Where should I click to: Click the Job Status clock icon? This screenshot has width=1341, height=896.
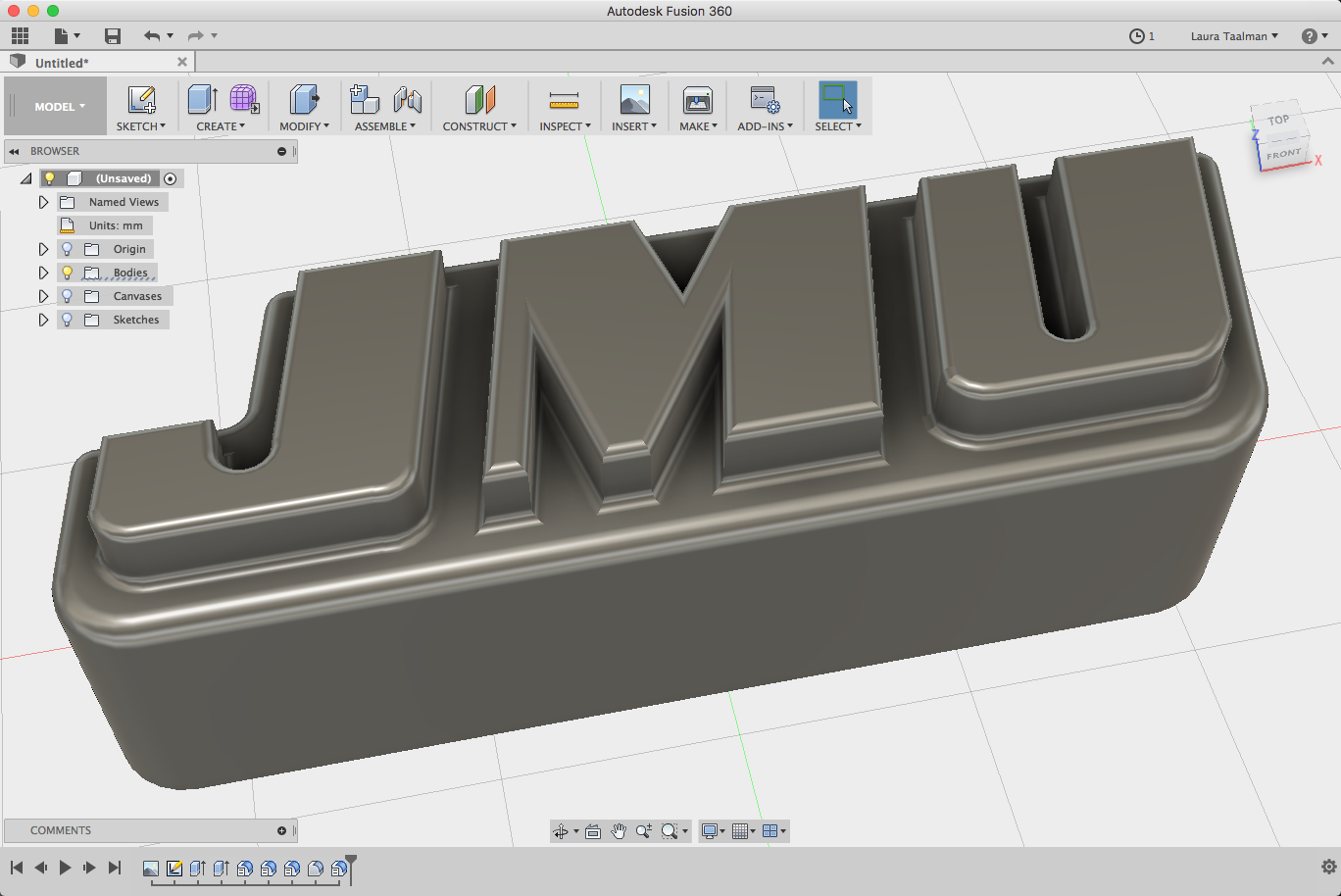click(1137, 36)
